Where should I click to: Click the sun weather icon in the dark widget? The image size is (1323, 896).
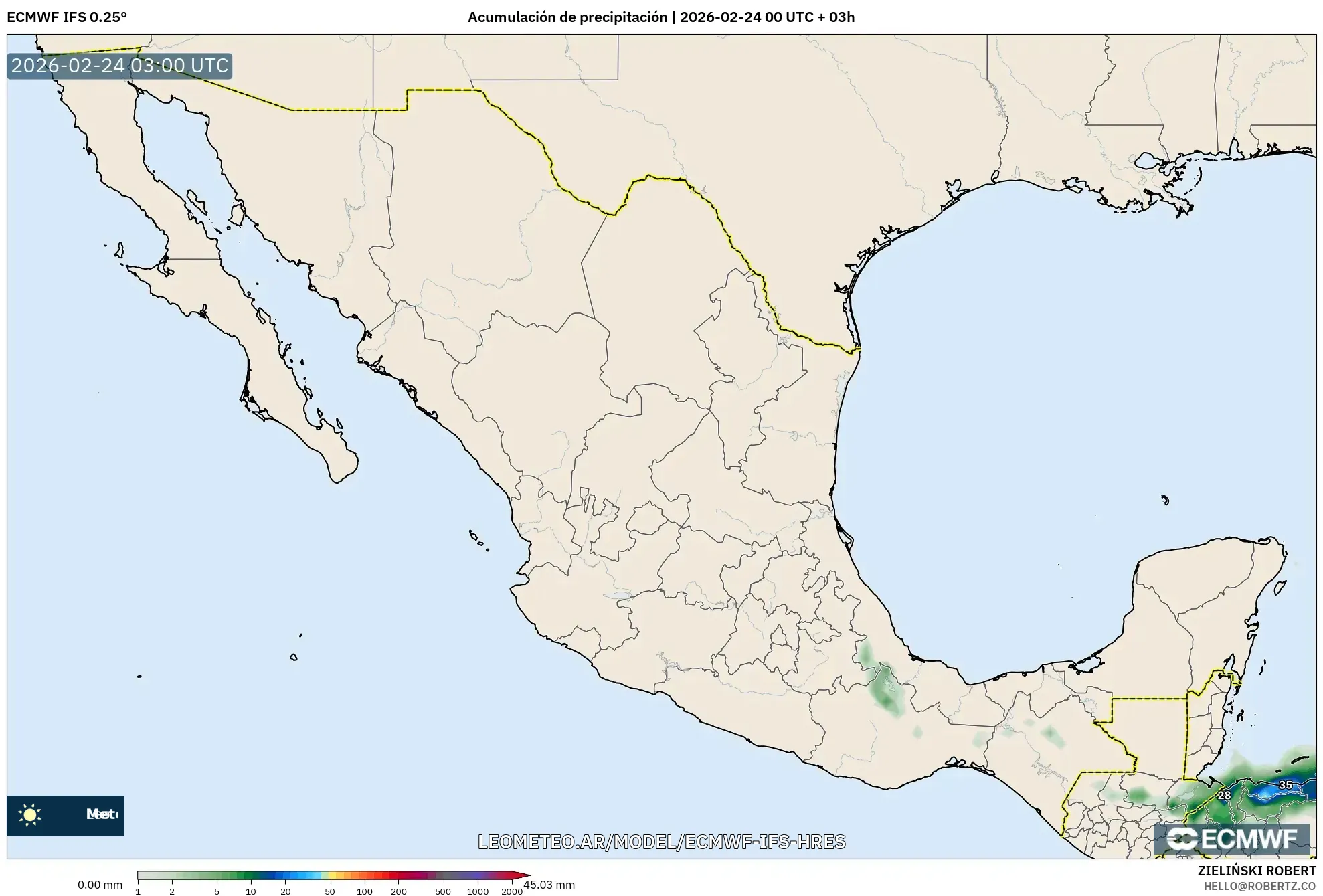pyautogui.click(x=29, y=814)
